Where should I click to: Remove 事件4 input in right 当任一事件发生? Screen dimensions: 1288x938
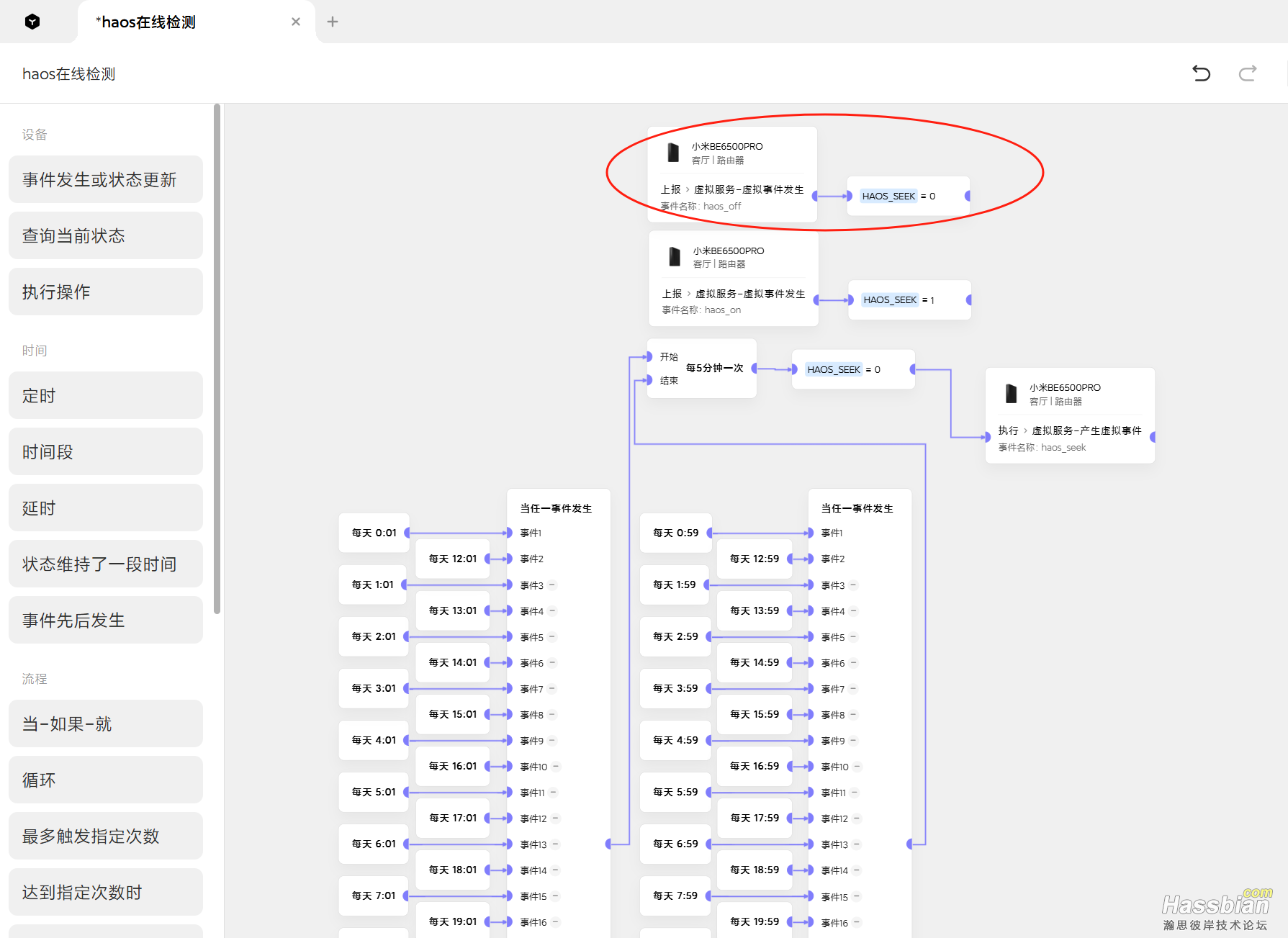pos(854,611)
